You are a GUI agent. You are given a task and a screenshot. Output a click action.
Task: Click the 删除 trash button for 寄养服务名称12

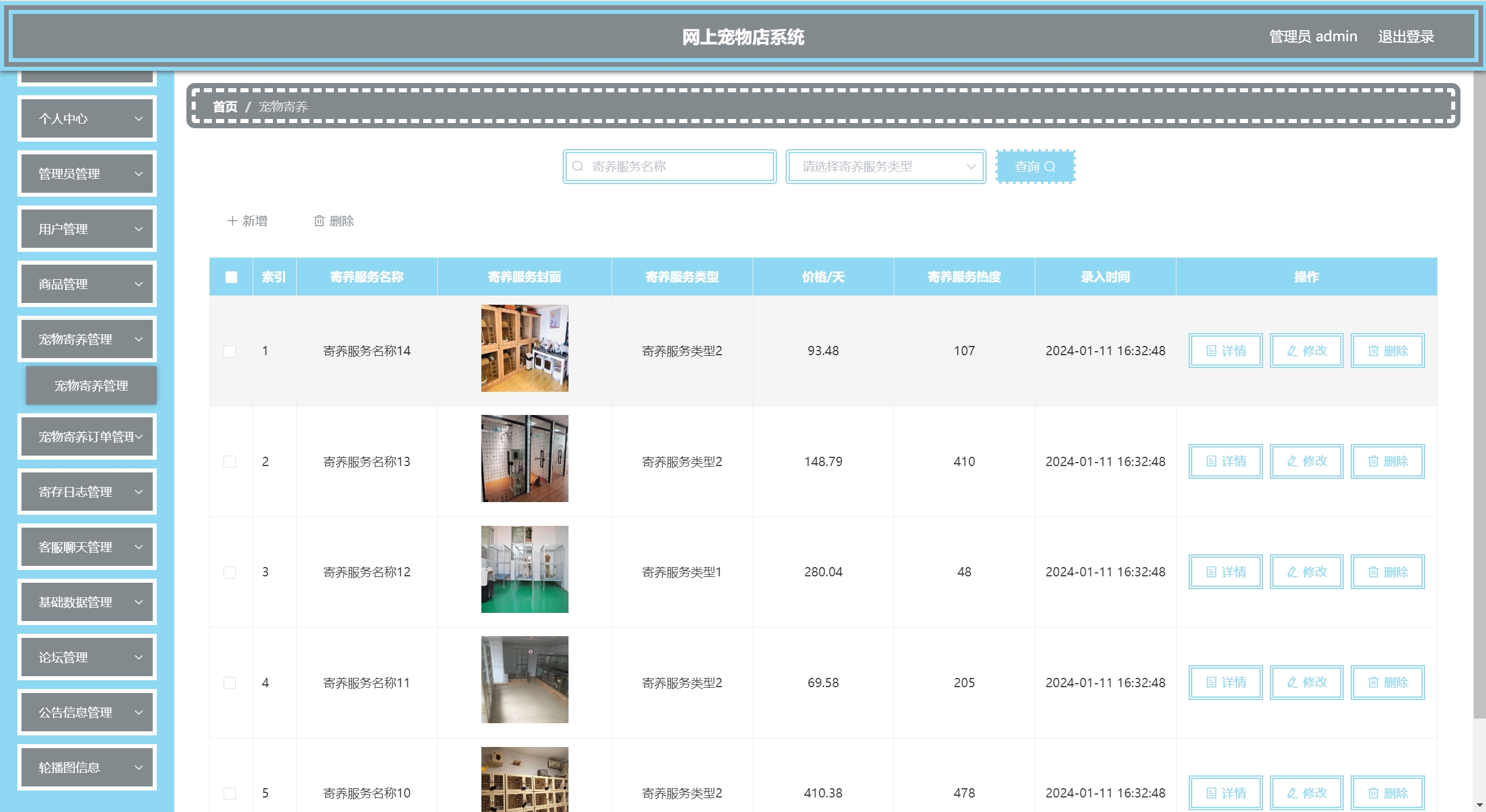1387,572
